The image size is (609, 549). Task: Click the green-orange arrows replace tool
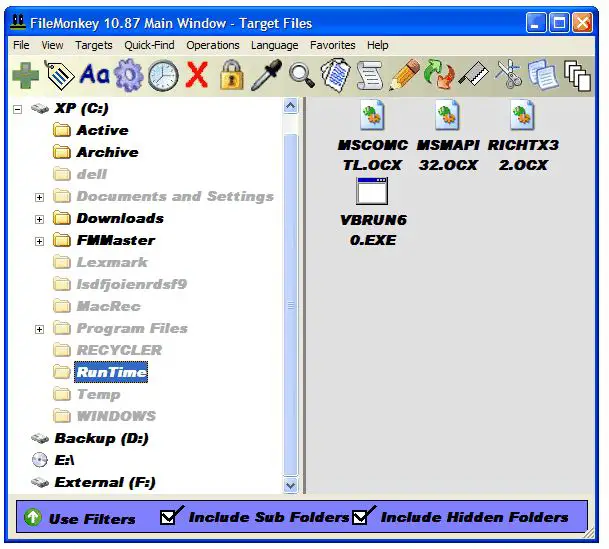(439, 75)
